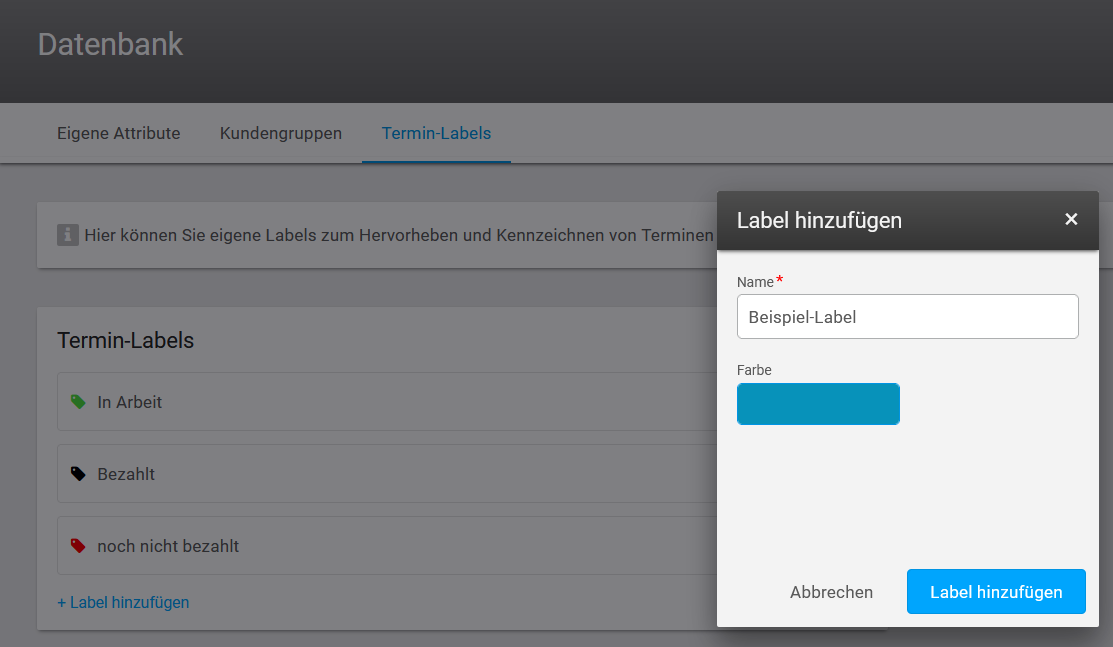Click the black tag icon for Bezahlt
Viewport: 1113px width, 647px height.
tap(78, 474)
